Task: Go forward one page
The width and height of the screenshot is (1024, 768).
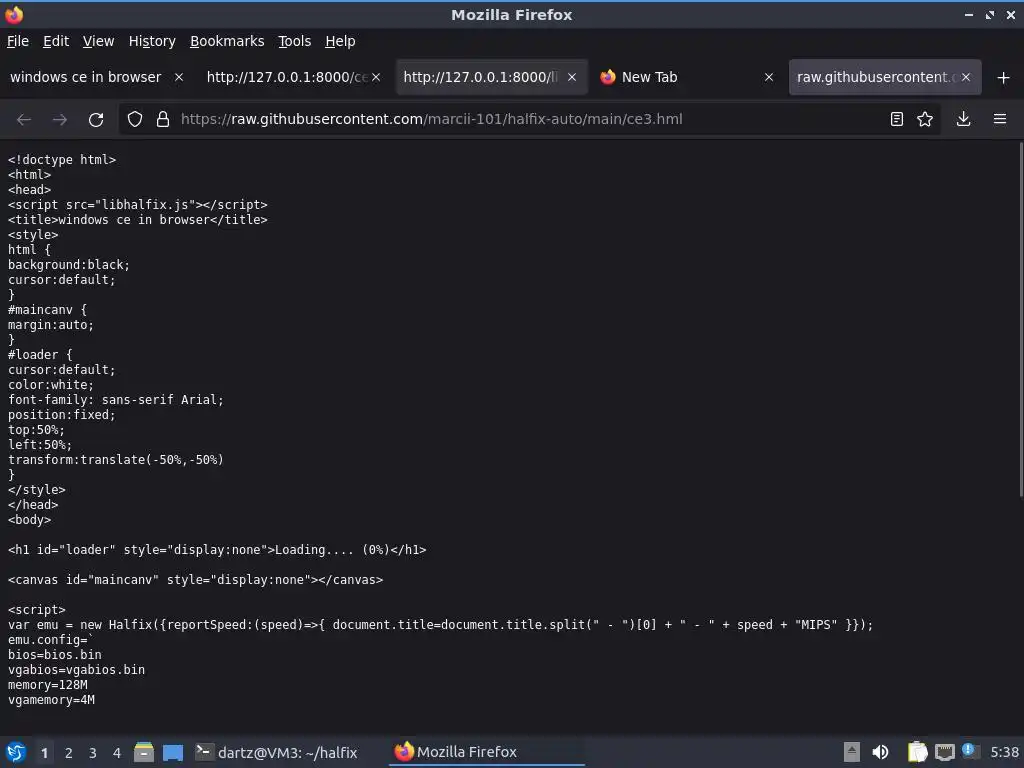Action: tap(59, 120)
